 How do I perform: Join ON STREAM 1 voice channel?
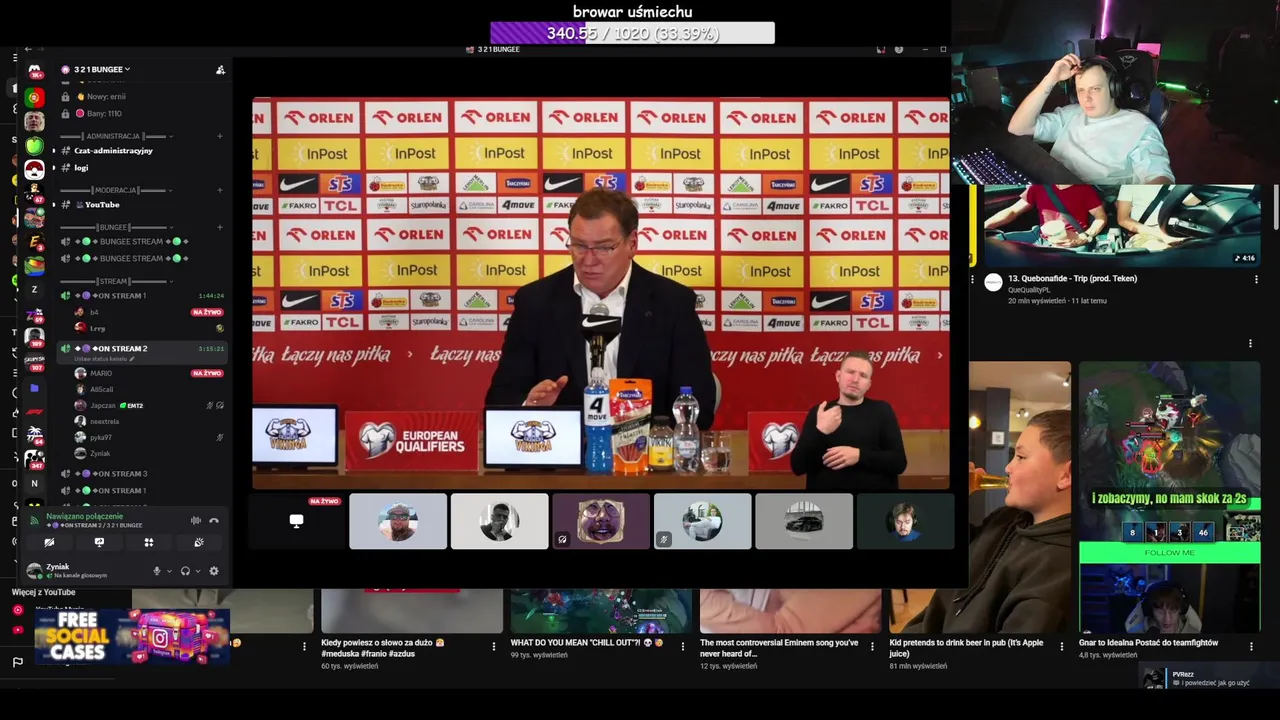click(142, 296)
